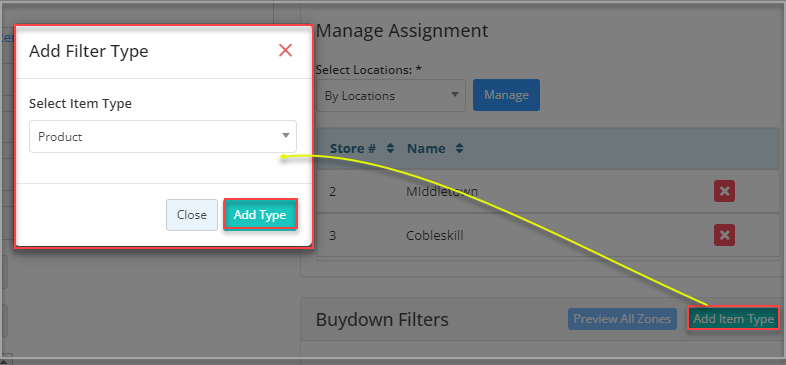
Task: Delete the Cobleskill location row
Action: coord(724,235)
